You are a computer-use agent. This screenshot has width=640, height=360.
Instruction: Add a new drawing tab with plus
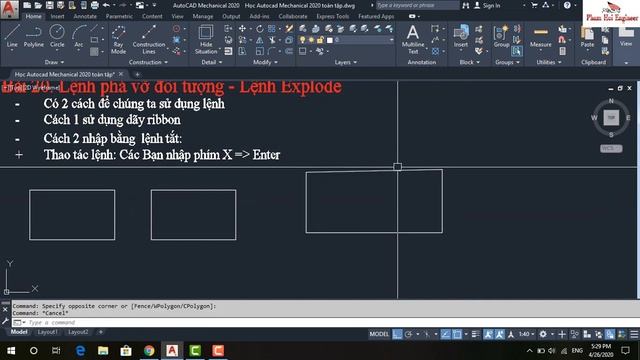coord(137,74)
